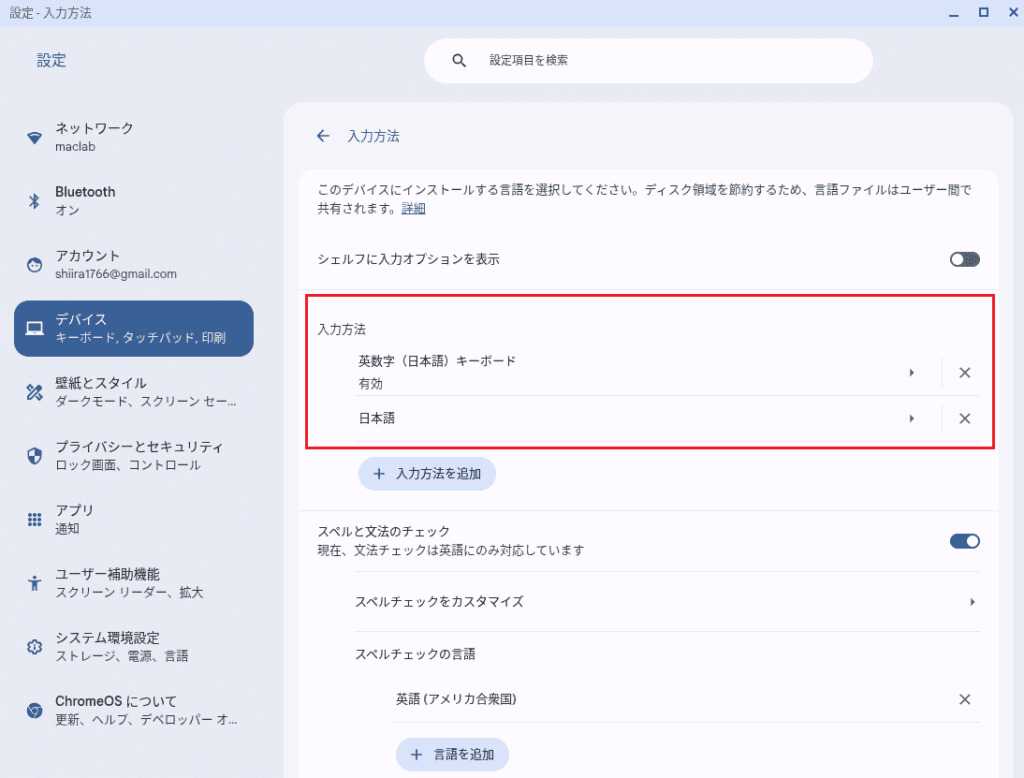This screenshot has width=1024, height=778.
Task: Click the system preferences gear icon
Action: tap(35, 647)
